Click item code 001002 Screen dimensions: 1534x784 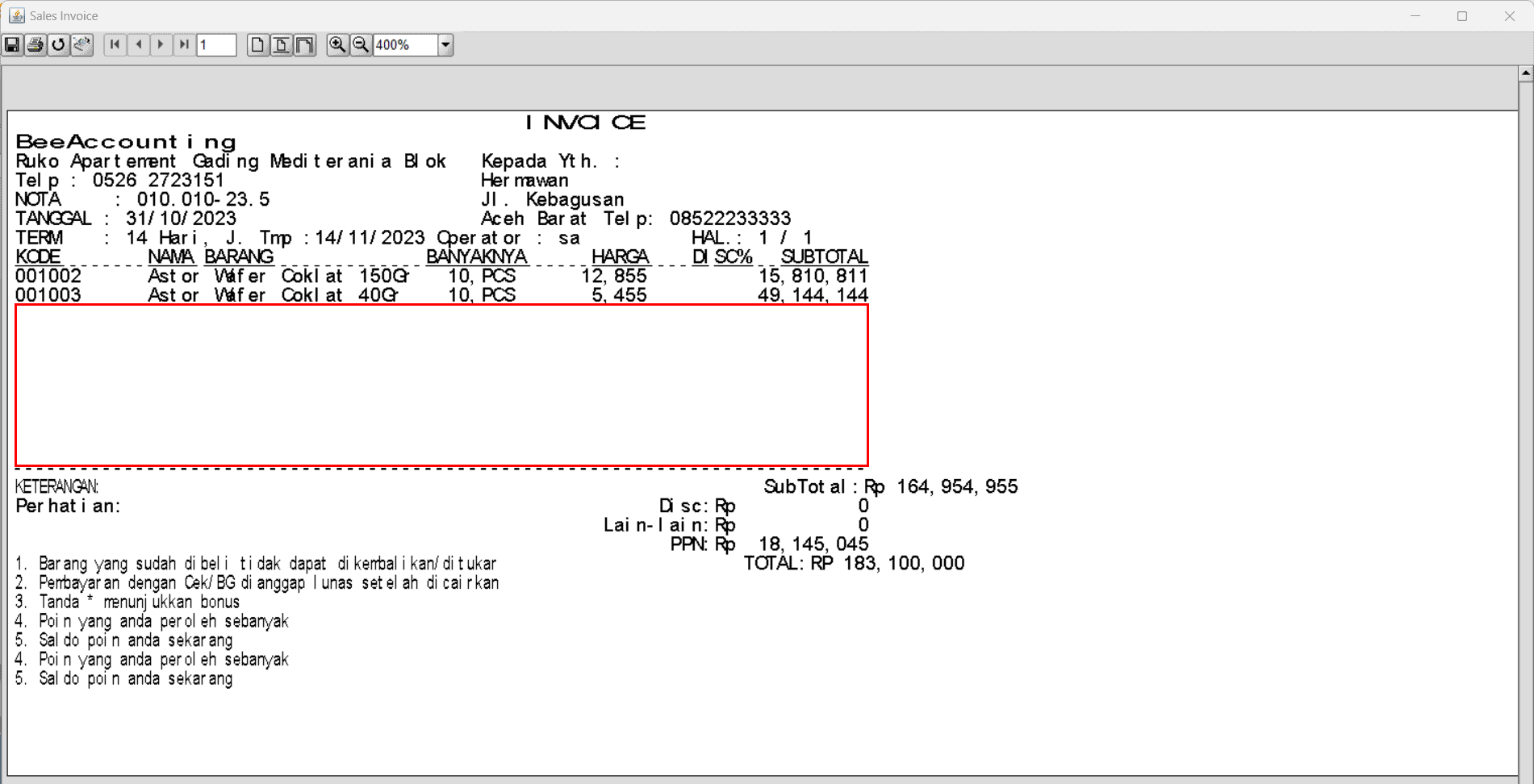pos(48,276)
